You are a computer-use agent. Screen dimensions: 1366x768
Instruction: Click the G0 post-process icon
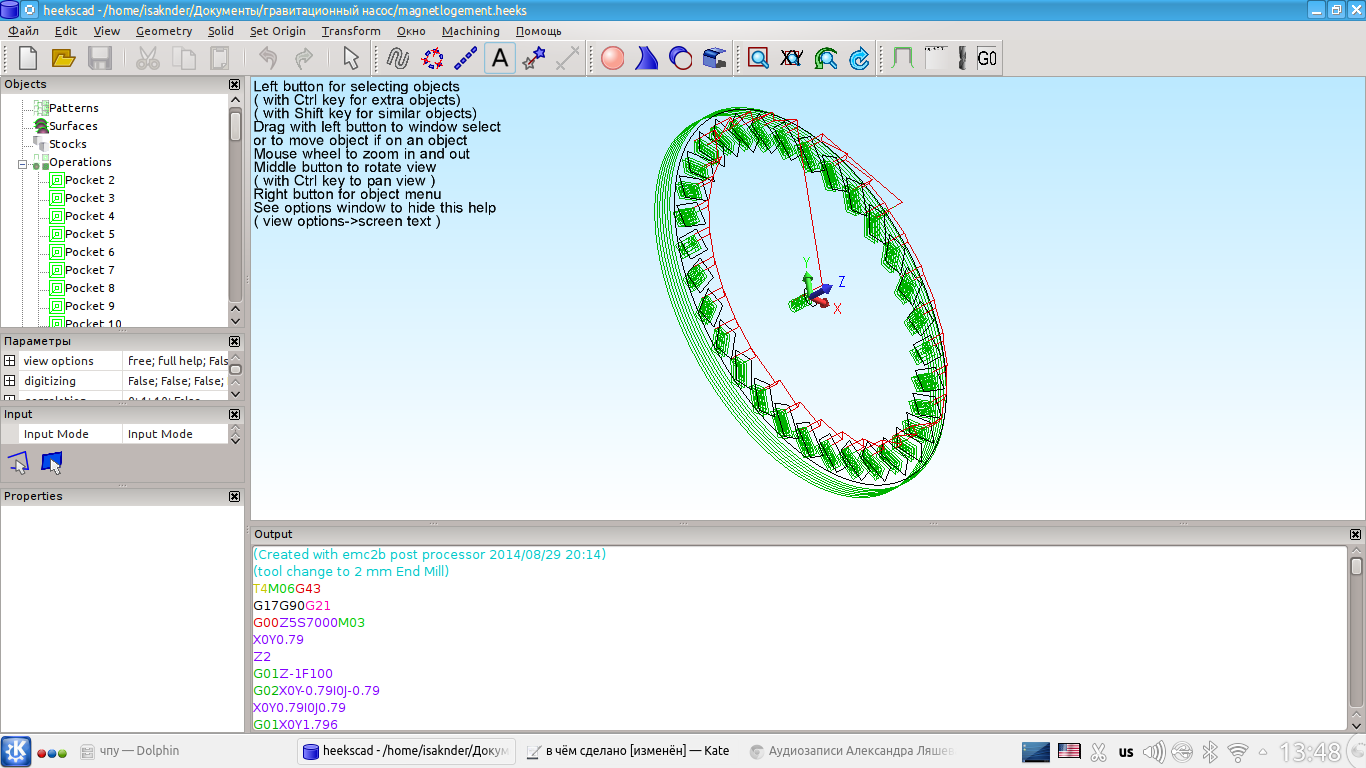[x=987, y=58]
